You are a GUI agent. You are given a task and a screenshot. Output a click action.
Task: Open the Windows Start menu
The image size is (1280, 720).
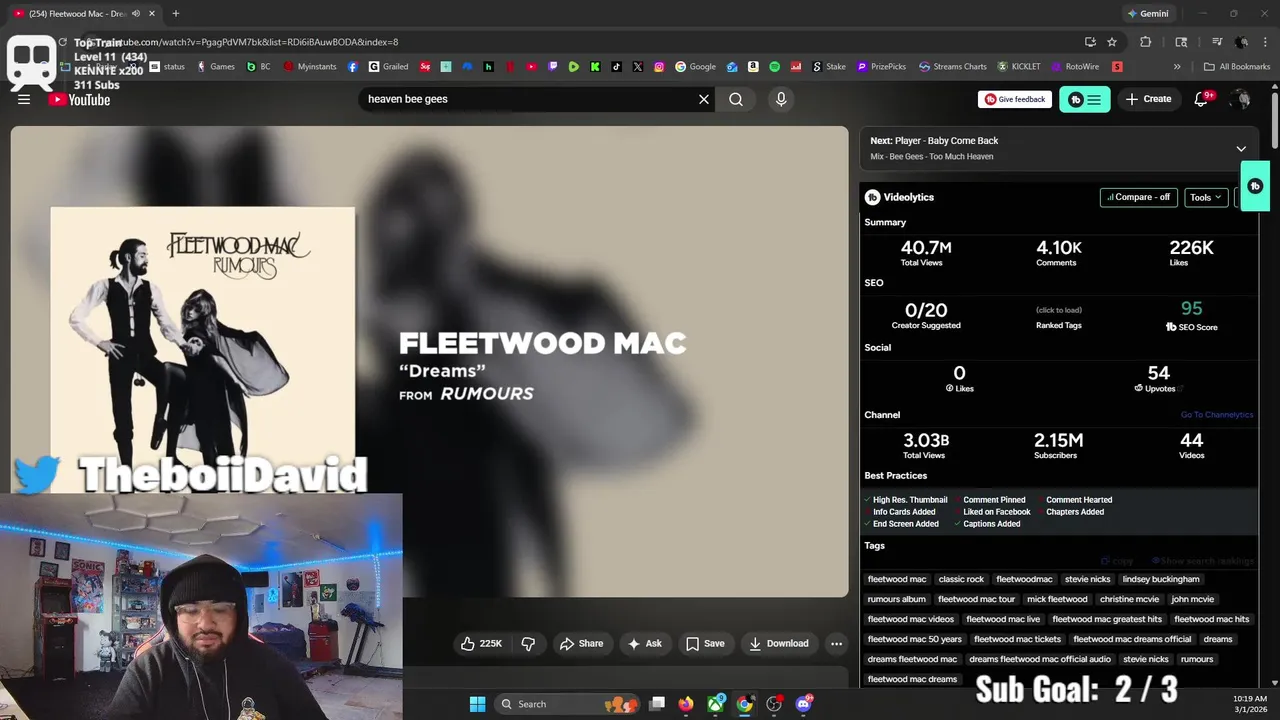click(477, 704)
